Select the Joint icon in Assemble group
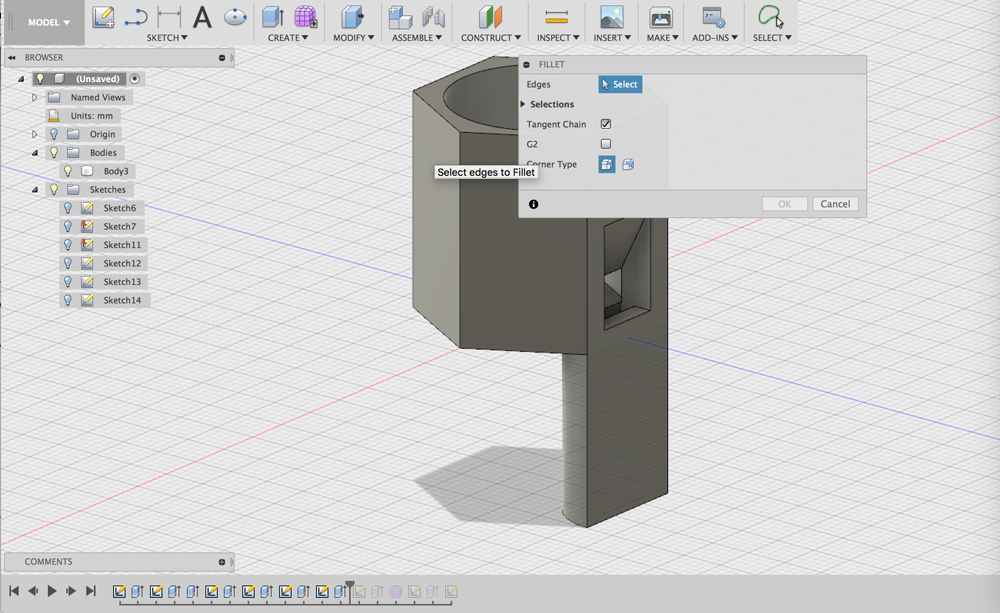 [x=433, y=17]
